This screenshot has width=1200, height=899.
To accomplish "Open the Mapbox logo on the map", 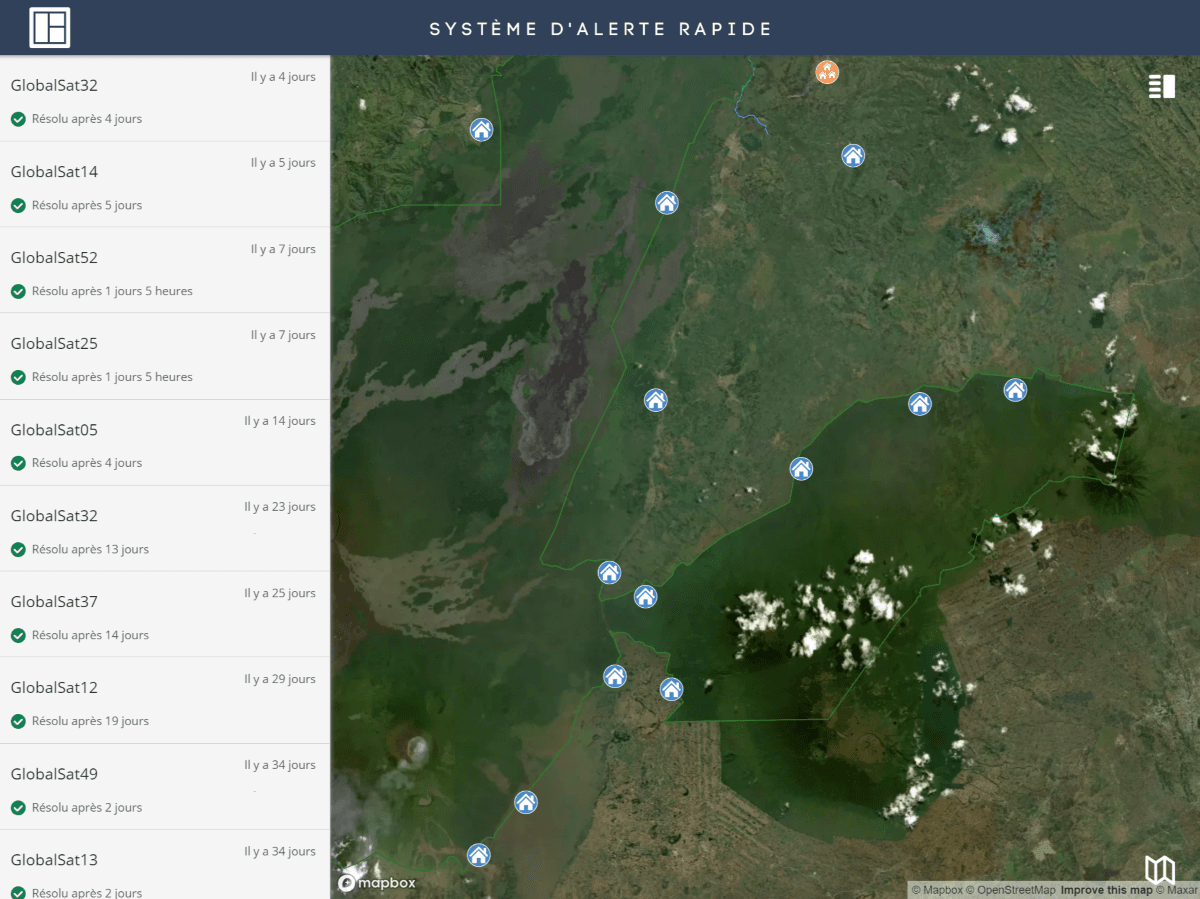I will pos(376,882).
